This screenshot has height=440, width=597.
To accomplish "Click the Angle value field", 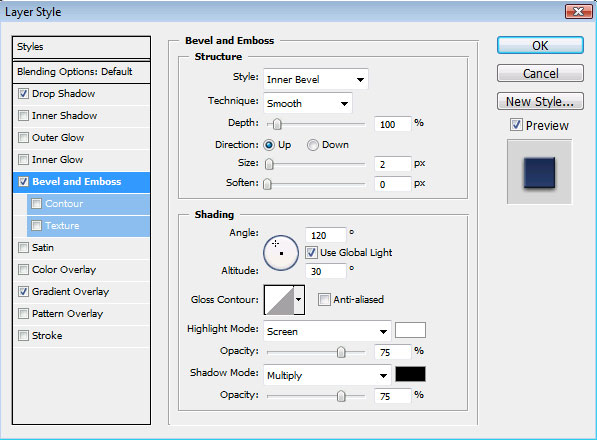I will point(326,235).
